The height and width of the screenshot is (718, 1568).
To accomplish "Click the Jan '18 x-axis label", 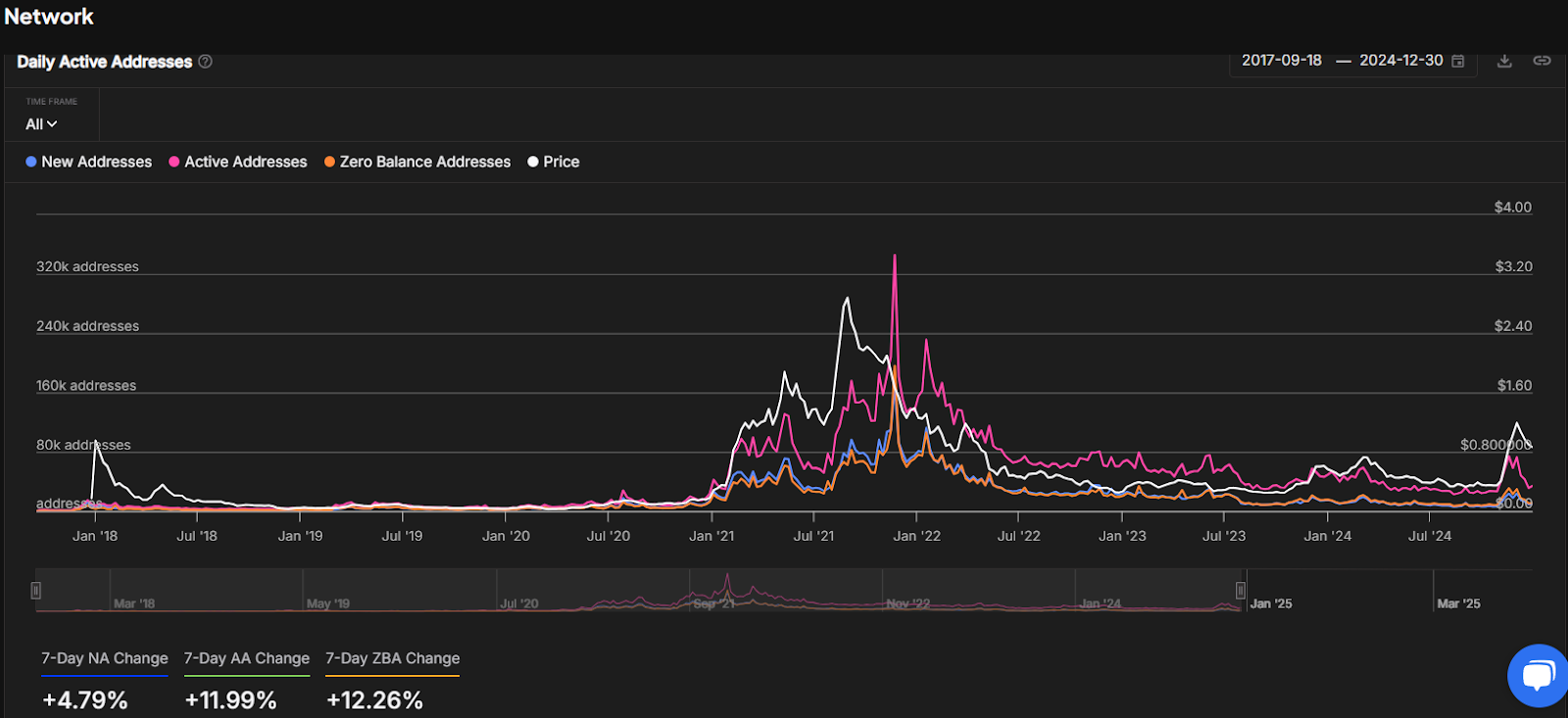I will click(95, 536).
